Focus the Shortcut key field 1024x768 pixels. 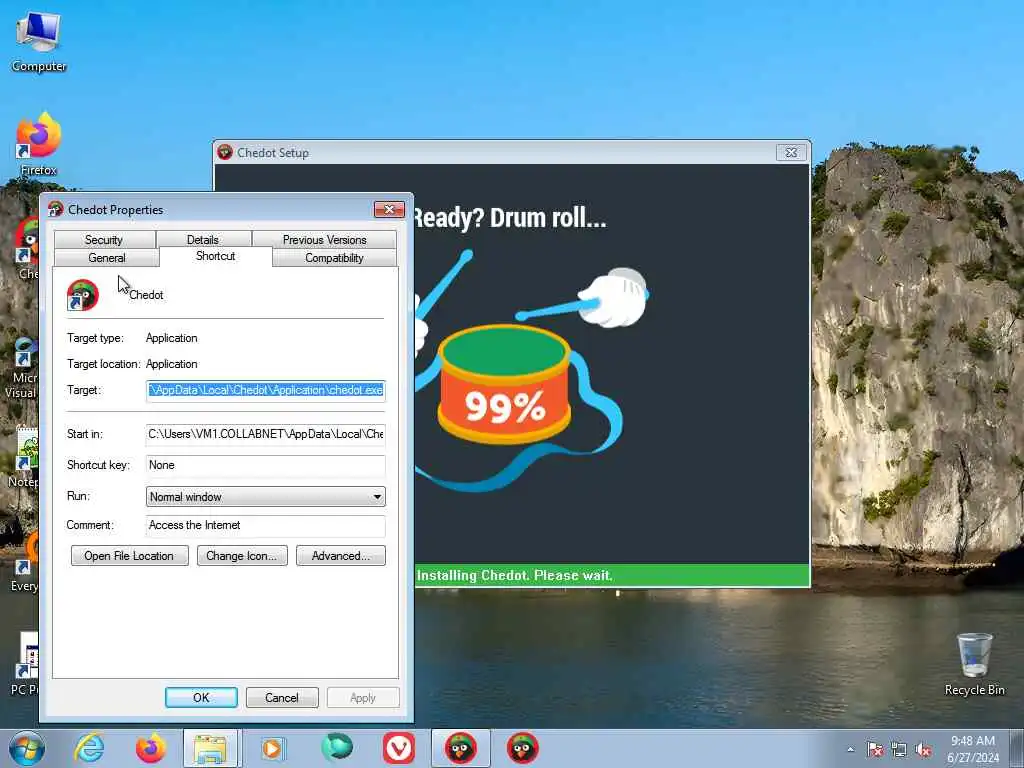266,465
